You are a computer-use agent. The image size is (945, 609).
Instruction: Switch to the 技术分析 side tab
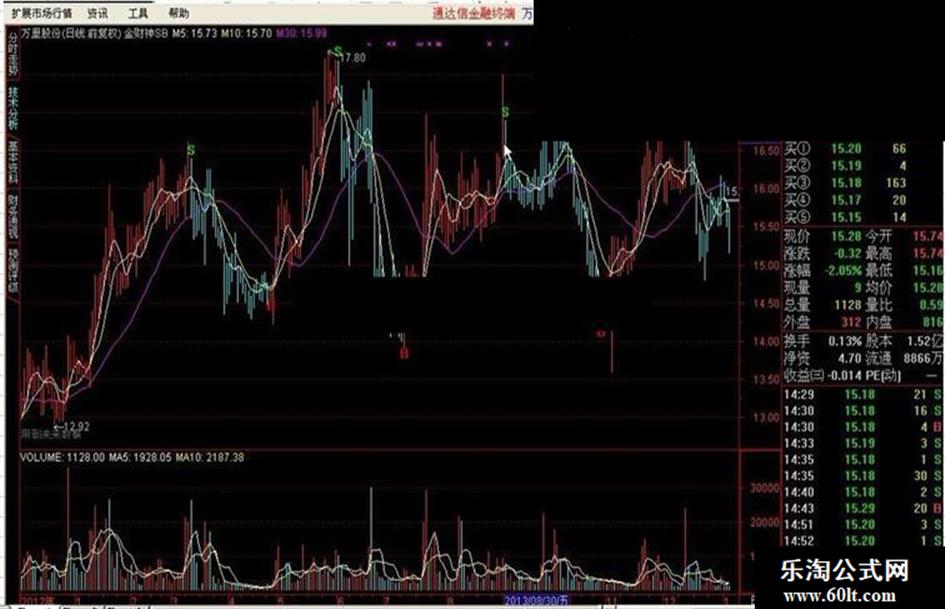(13, 109)
